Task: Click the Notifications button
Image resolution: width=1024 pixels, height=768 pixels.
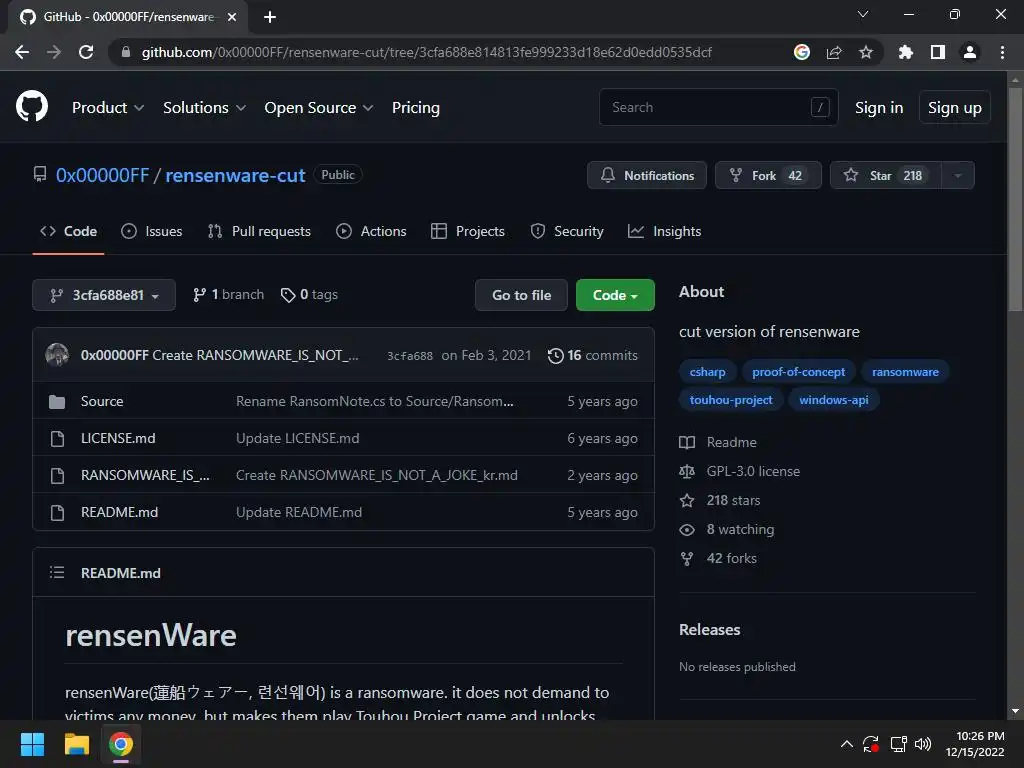Action: (x=647, y=175)
